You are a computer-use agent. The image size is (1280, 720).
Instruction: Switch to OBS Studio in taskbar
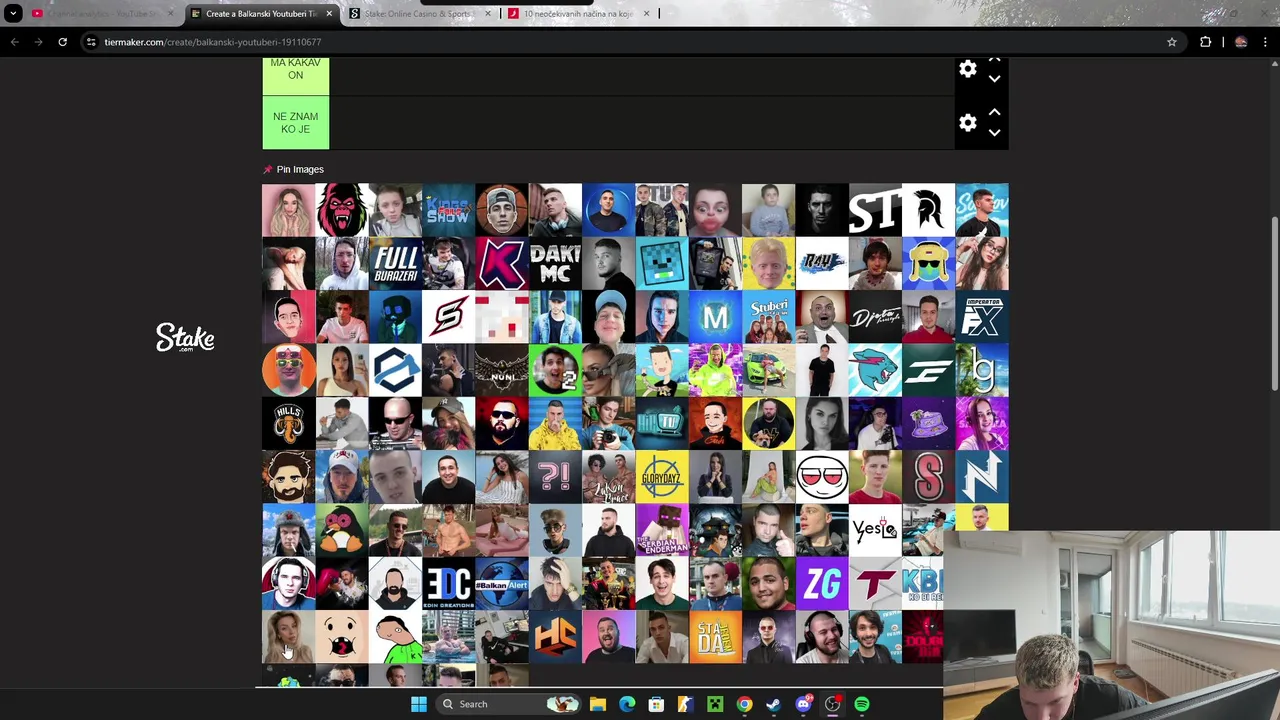click(x=832, y=704)
